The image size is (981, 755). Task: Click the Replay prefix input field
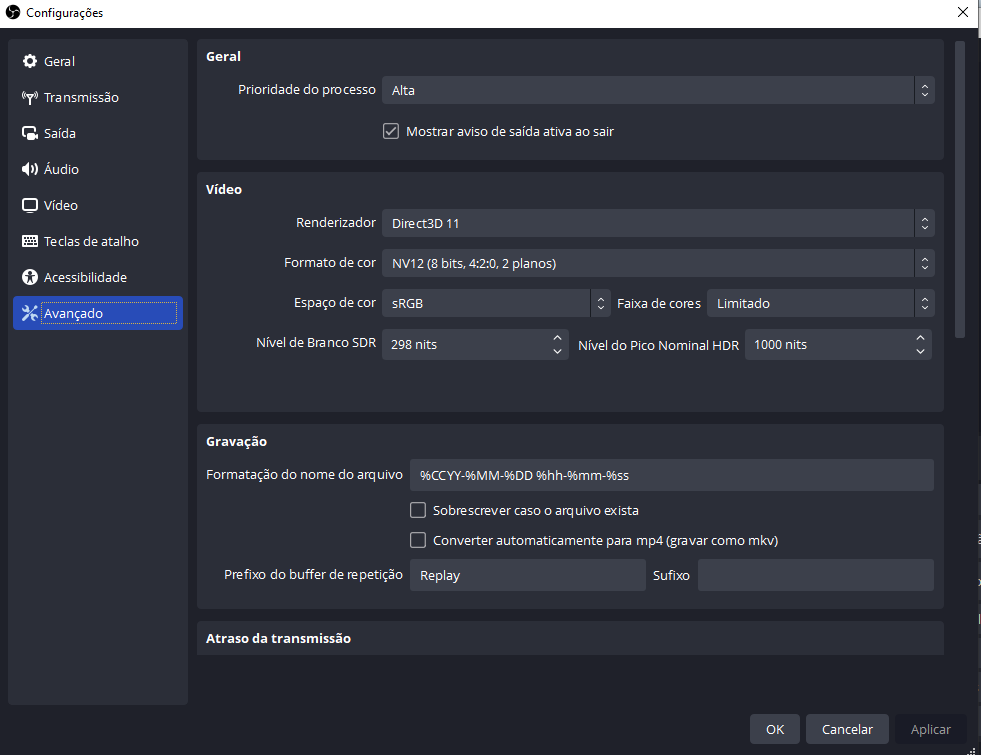click(x=528, y=575)
